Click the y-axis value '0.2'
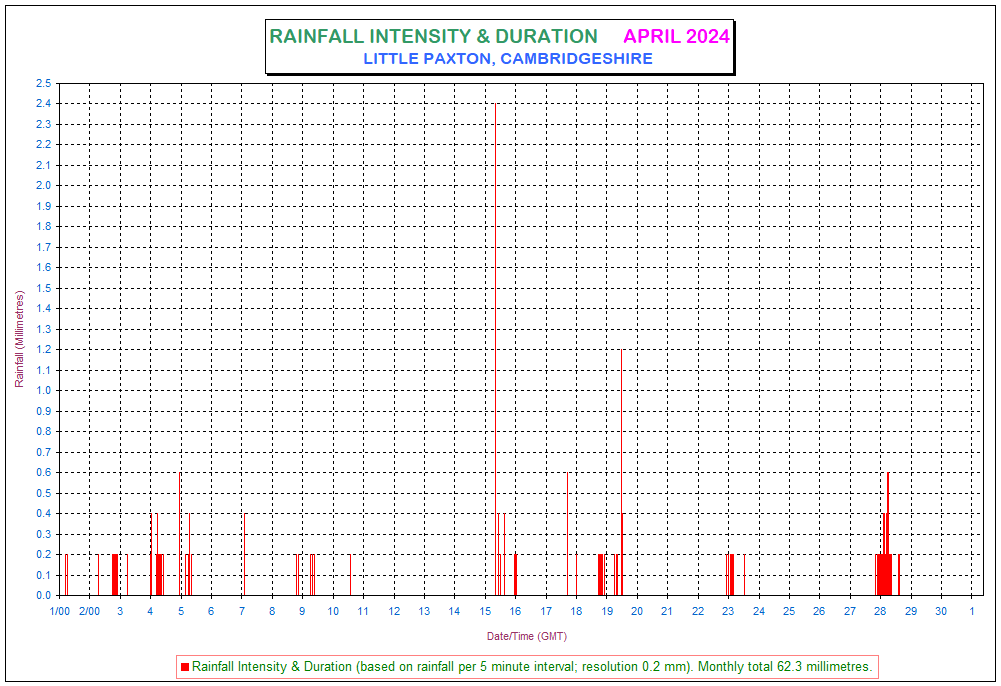1001x686 pixels. click(x=43, y=555)
